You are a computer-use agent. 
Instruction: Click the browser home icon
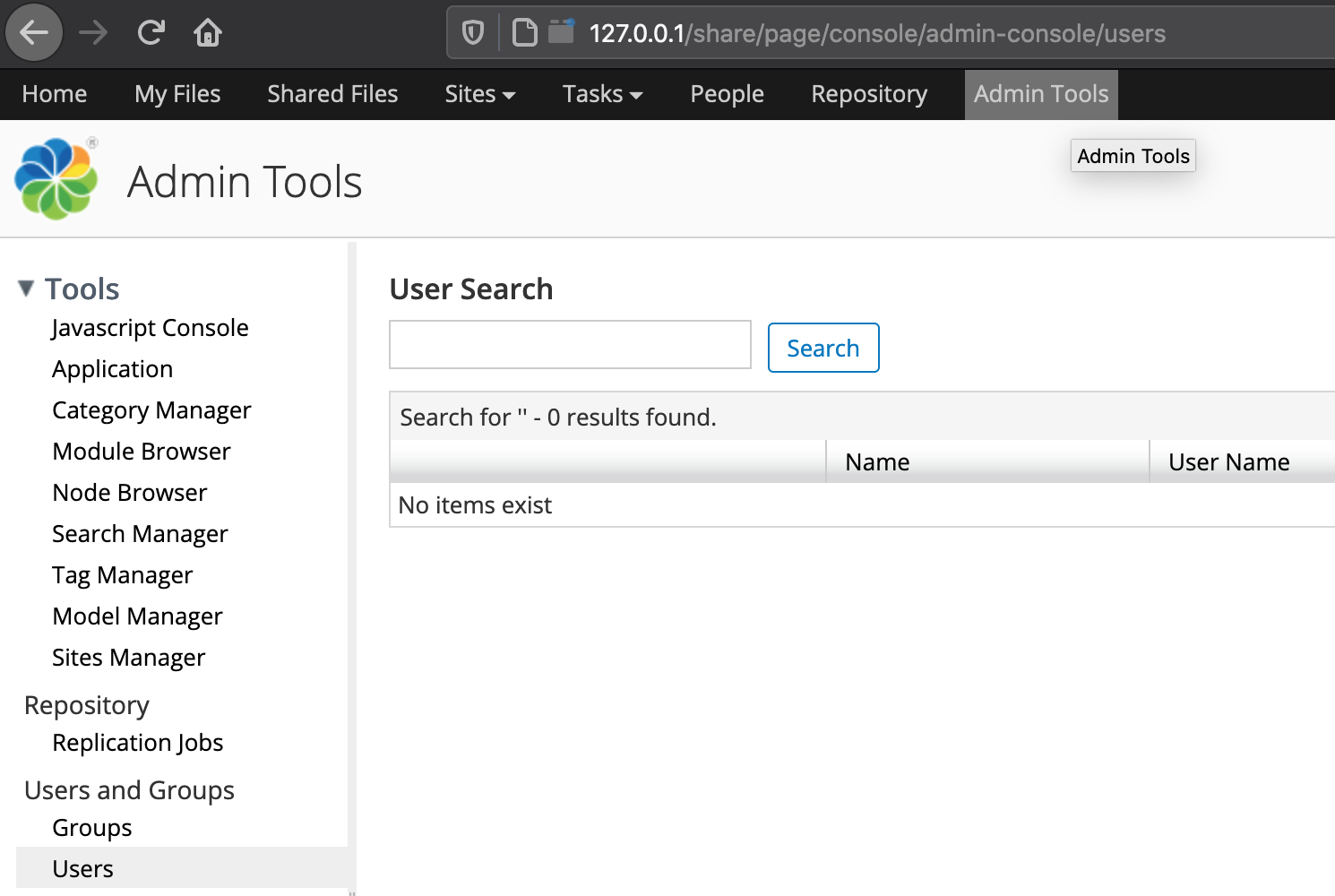[208, 33]
